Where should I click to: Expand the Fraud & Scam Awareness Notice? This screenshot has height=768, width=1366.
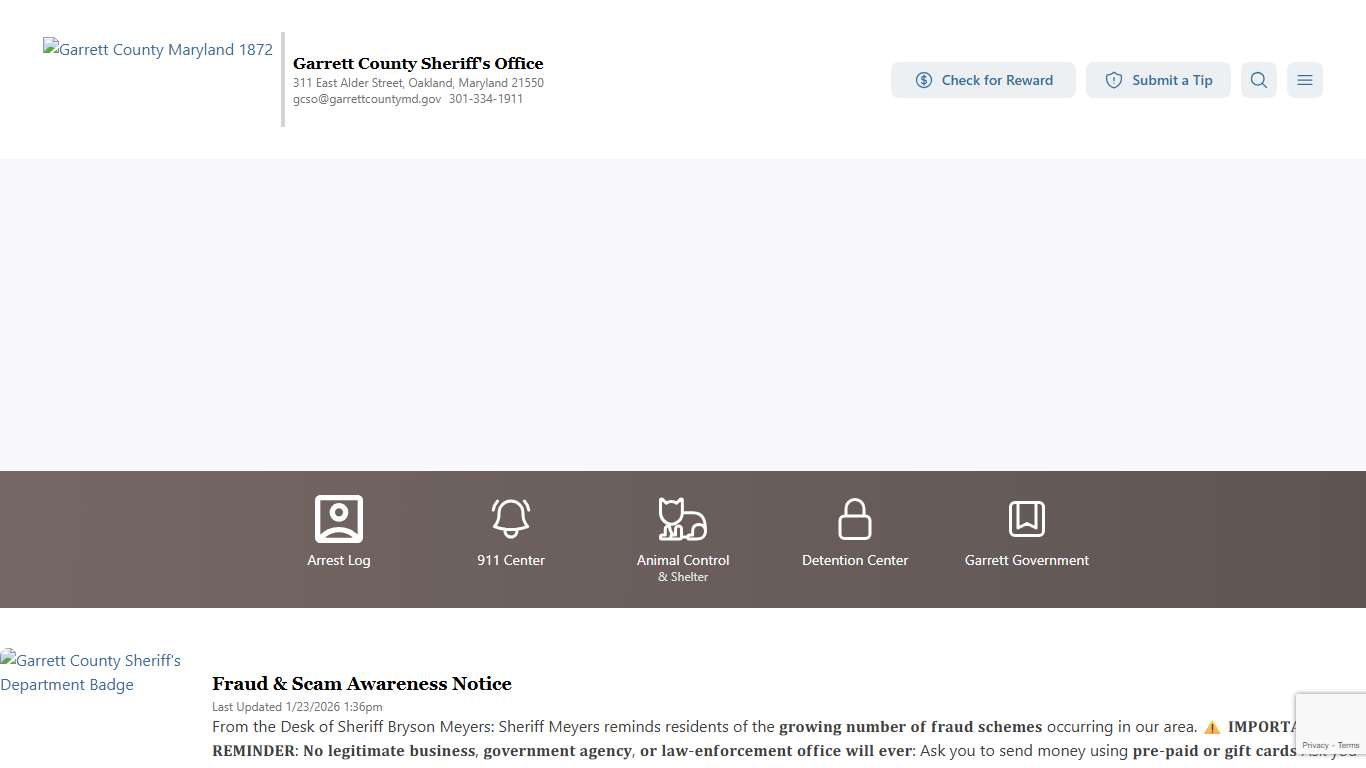point(362,684)
